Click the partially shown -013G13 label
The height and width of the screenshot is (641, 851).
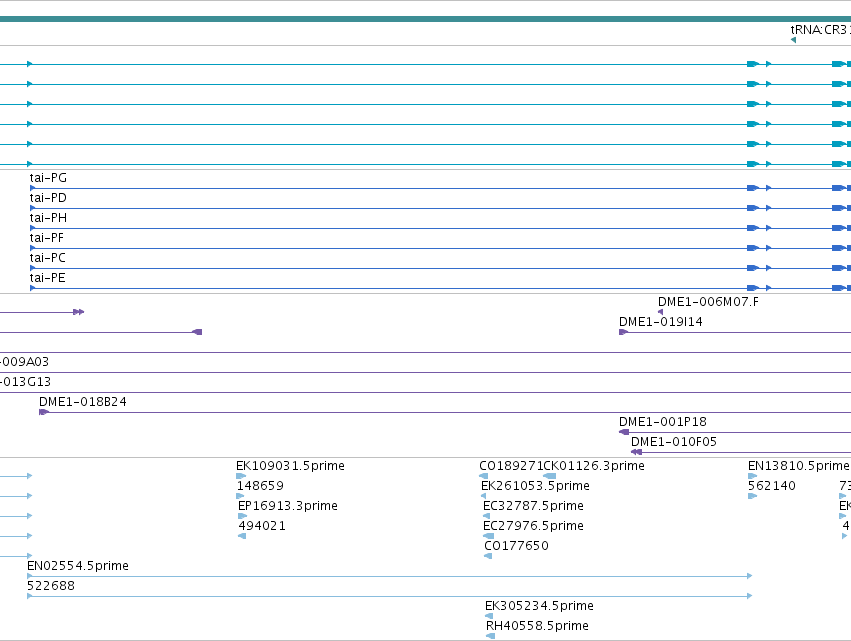(26, 382)
